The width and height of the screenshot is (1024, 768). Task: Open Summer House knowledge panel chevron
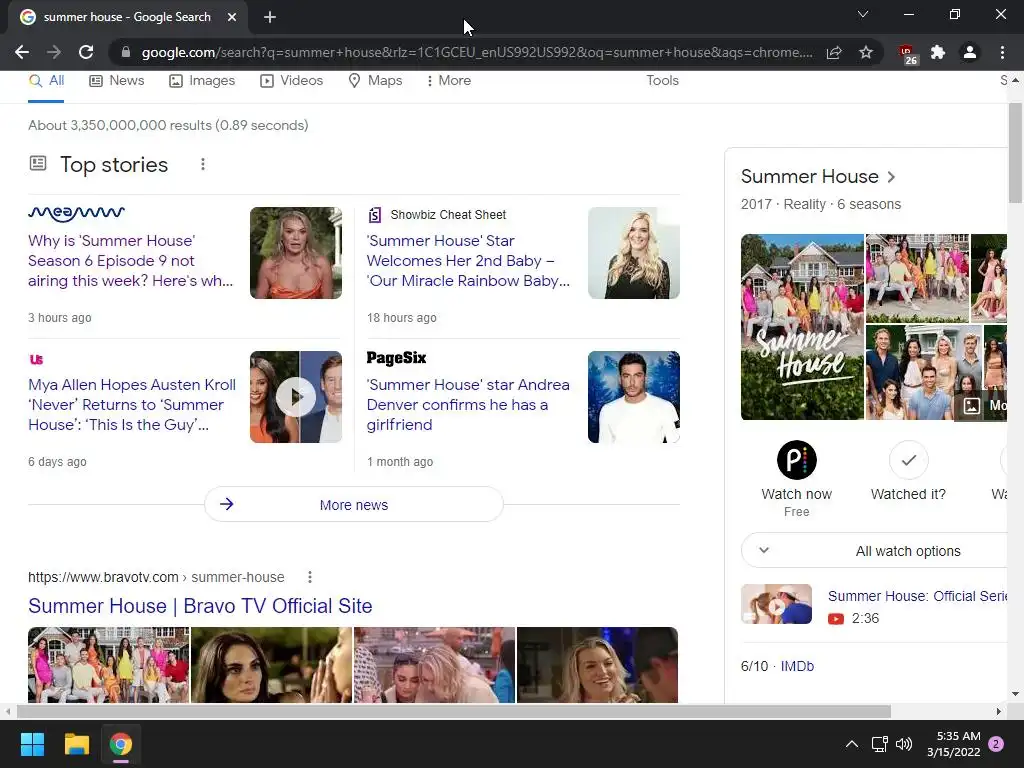[x=891, y=177]
